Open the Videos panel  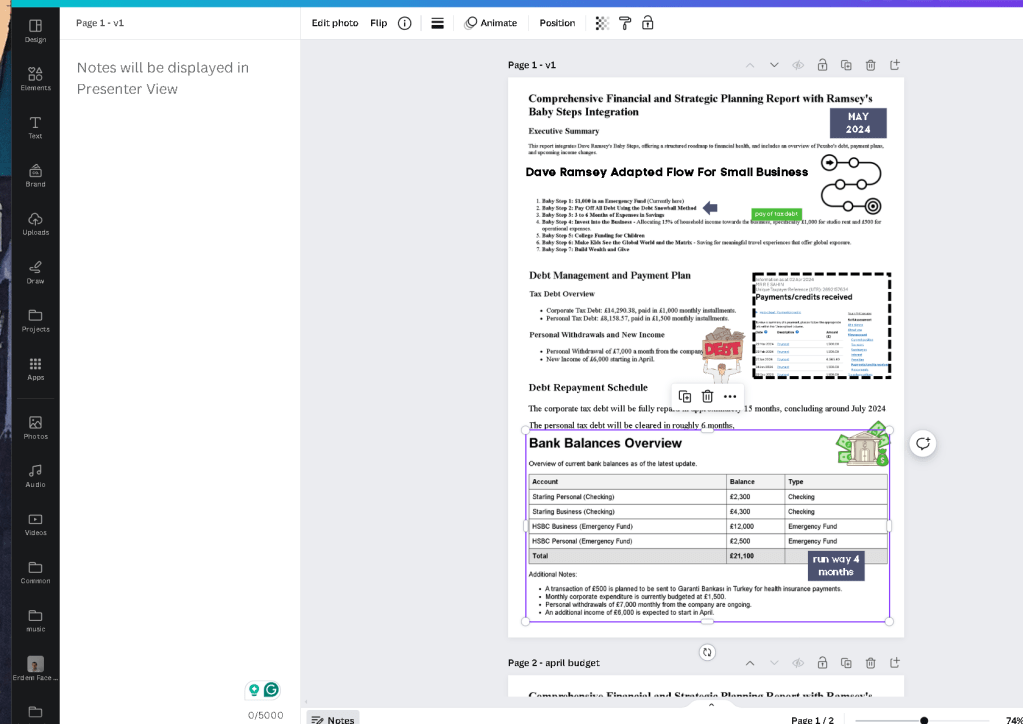pyautogui.click(x=35, y=524)
